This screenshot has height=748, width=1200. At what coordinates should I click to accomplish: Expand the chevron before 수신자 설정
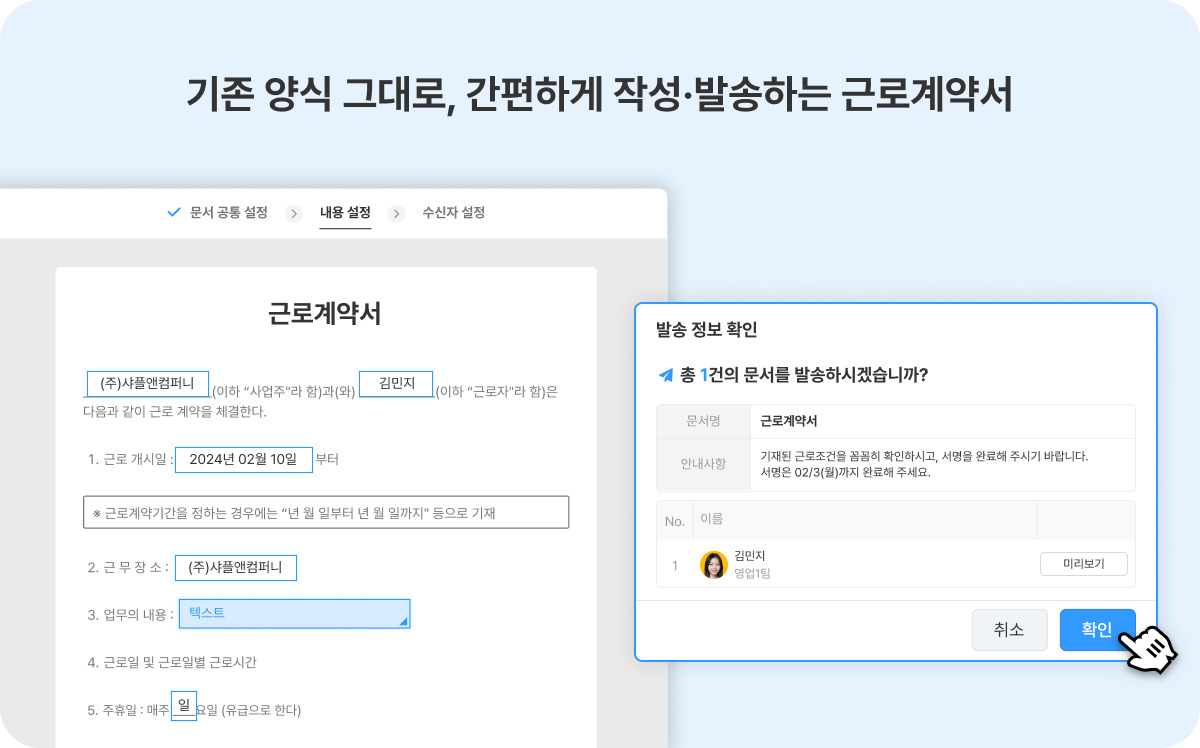[x=397, y=213]
